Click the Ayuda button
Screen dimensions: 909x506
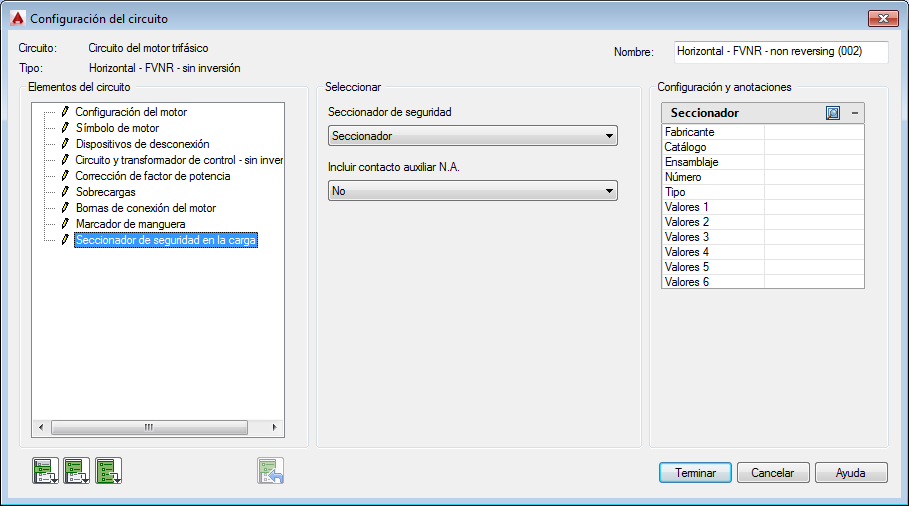(851, 473)
